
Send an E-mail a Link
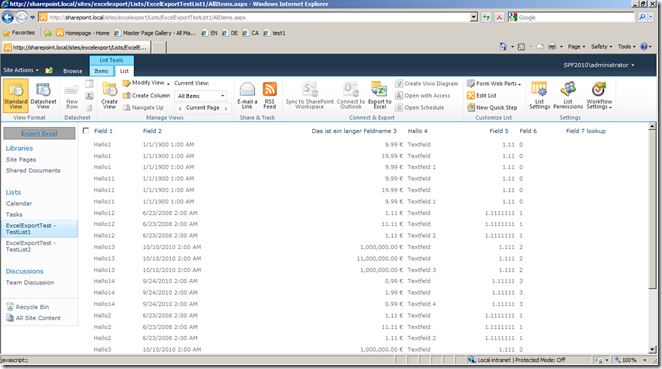click(x=247, y=95)
